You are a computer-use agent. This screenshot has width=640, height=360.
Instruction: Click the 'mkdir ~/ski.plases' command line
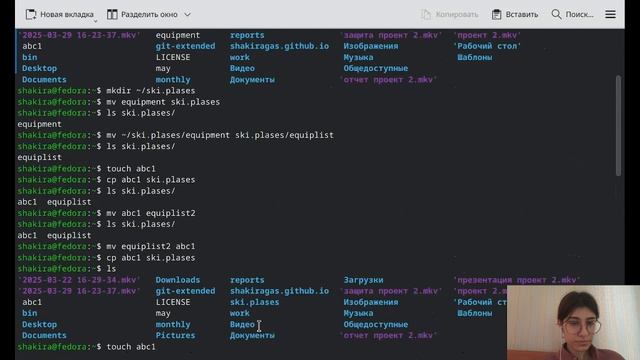click(x=151, y=91)
